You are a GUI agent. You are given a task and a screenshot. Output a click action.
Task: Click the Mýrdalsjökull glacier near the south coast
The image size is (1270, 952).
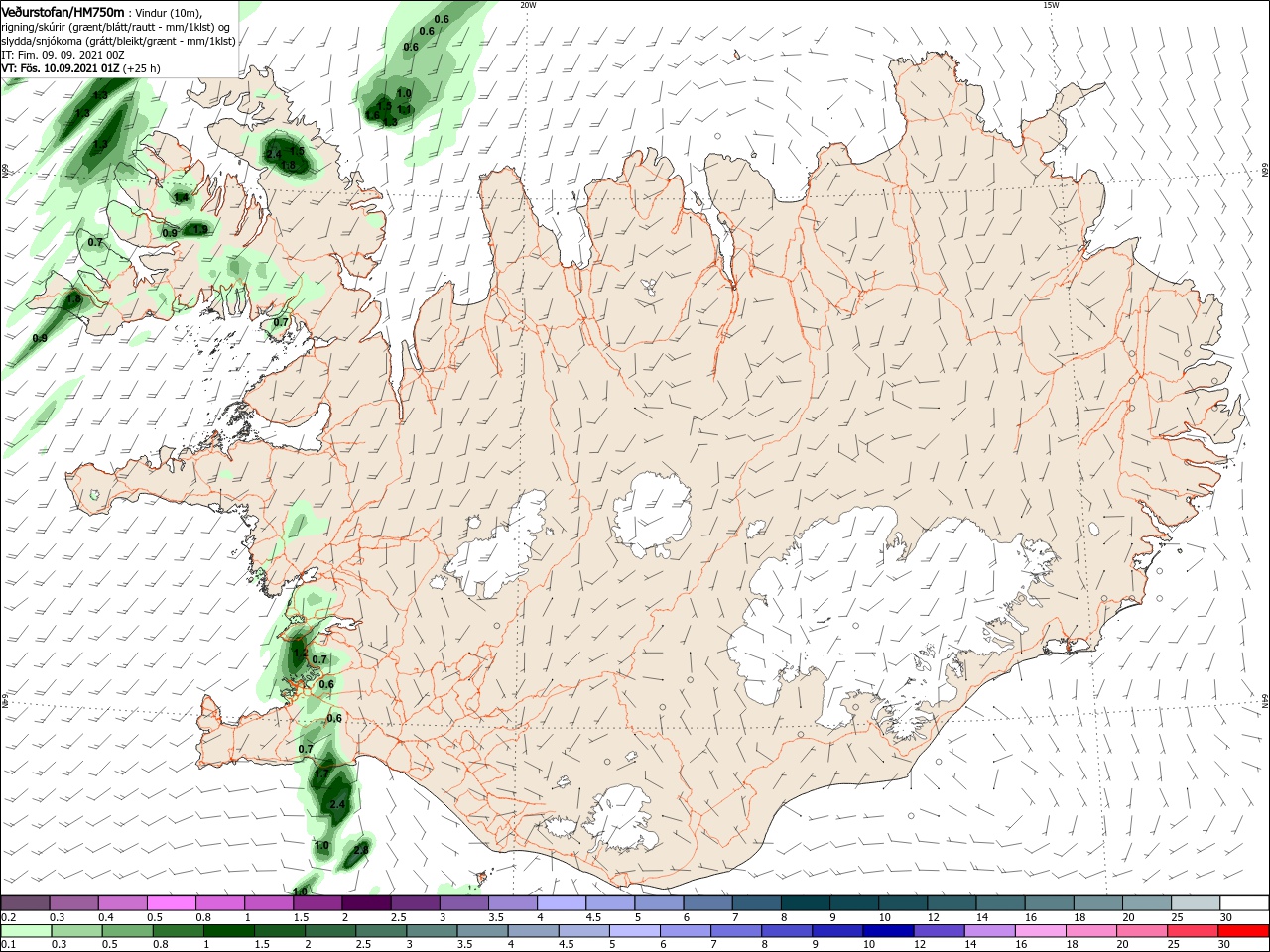point(620,819)
